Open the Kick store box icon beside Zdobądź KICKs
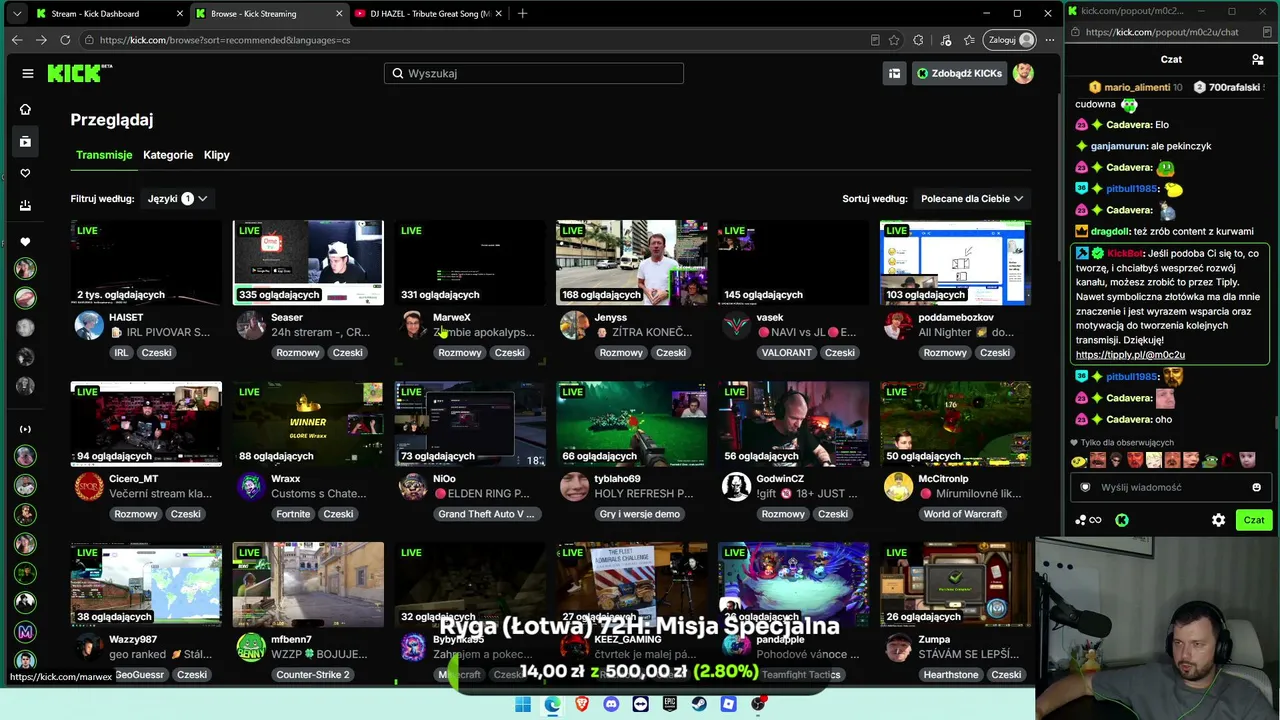Screen dimensions: 1280x720 [x=894, y=73]
